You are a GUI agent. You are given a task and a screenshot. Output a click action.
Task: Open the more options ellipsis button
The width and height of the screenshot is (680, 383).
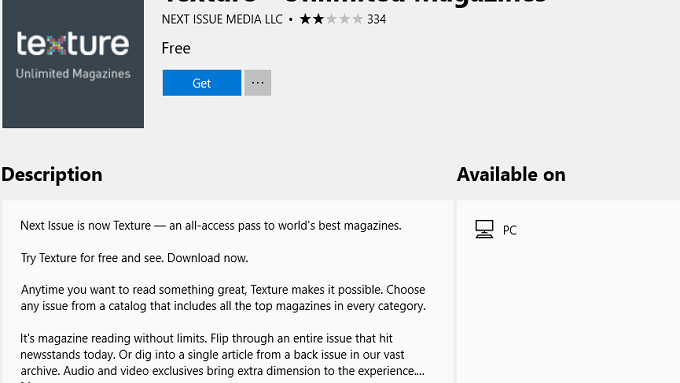pyautogui.click(x=258, y=83)
